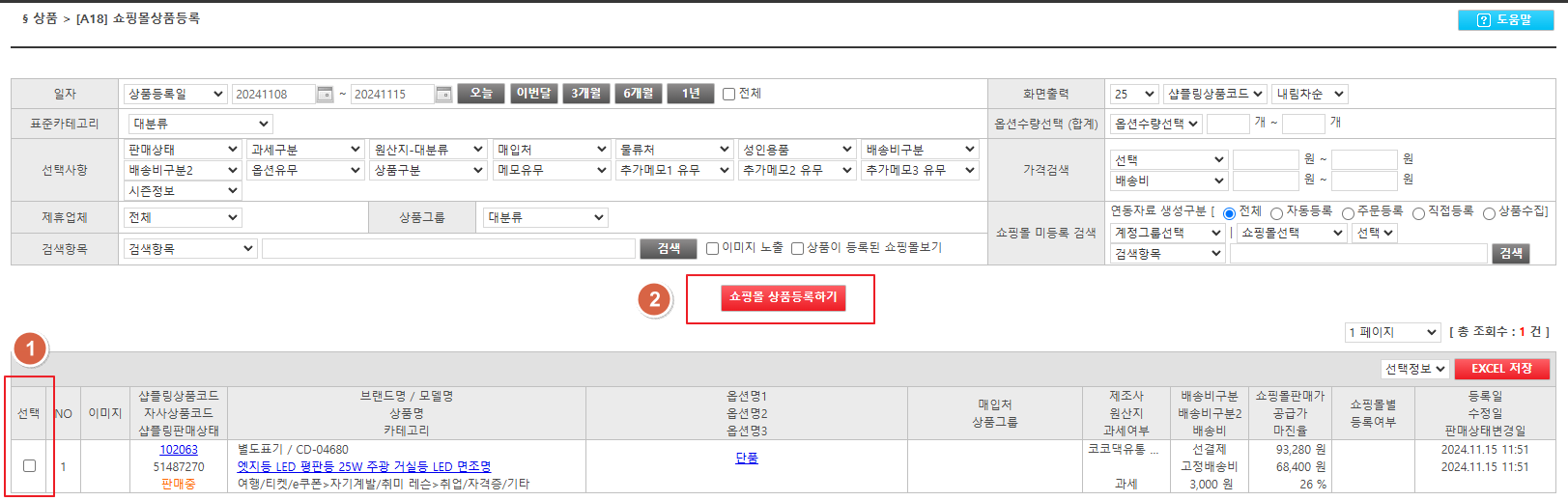
Task: Click the 단품 option link
Action: 747,459
